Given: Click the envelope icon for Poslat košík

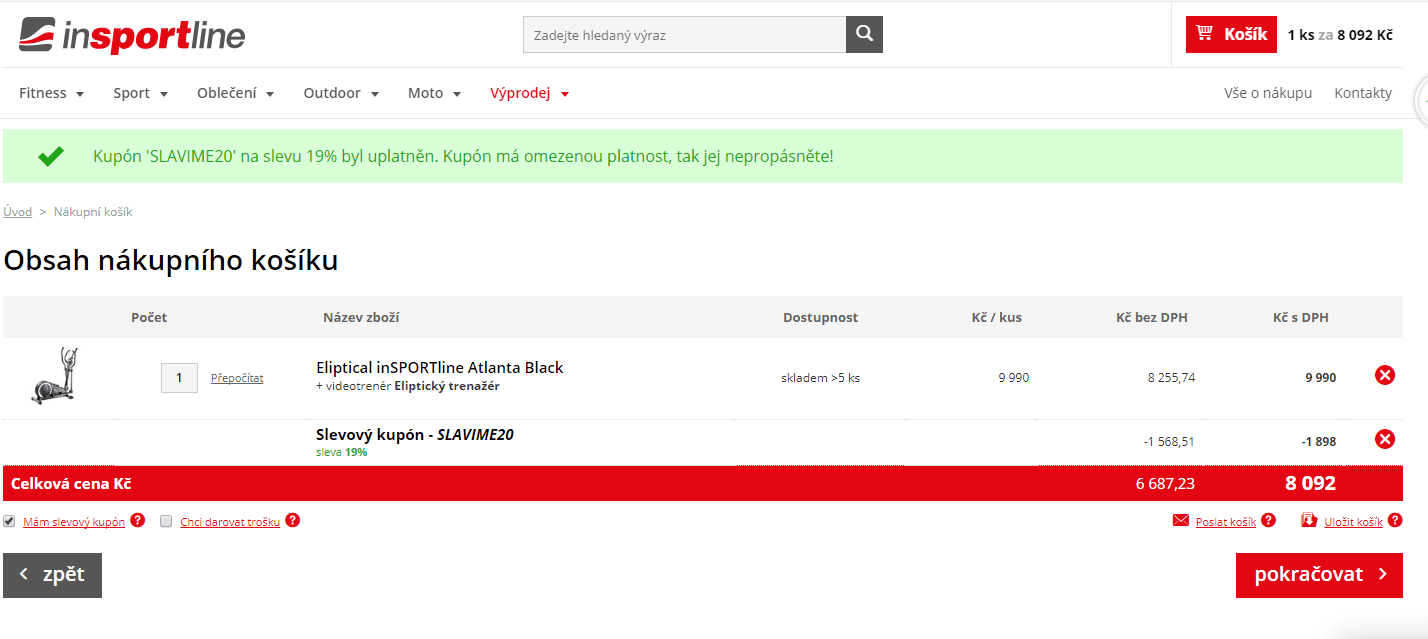Looking at the screenshot, I should coord(1180,521).
